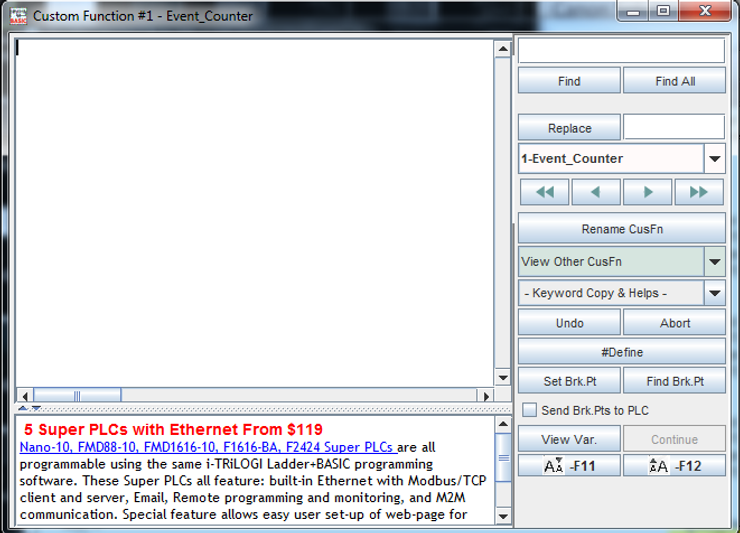
Task: Click the Undo button
Action: (x=569, y=323)
